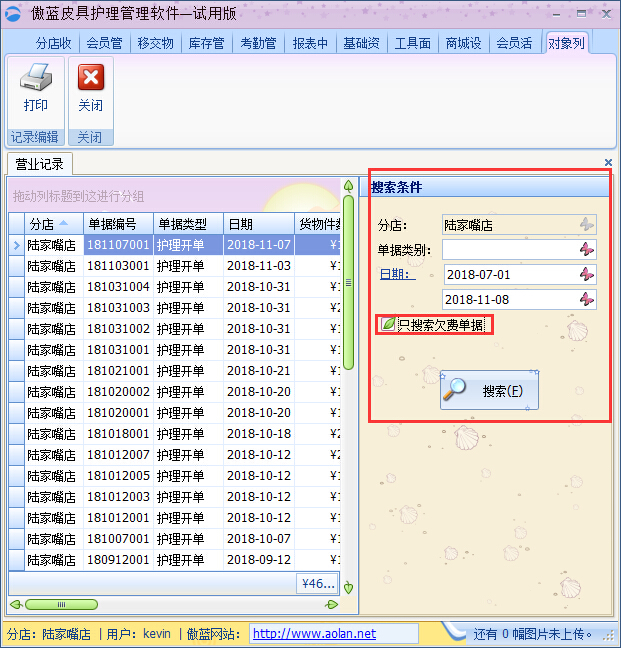Toggle 只搜索欠费单据 checkbox
This screenshot has height=648, width=621.
coord(388,324)
